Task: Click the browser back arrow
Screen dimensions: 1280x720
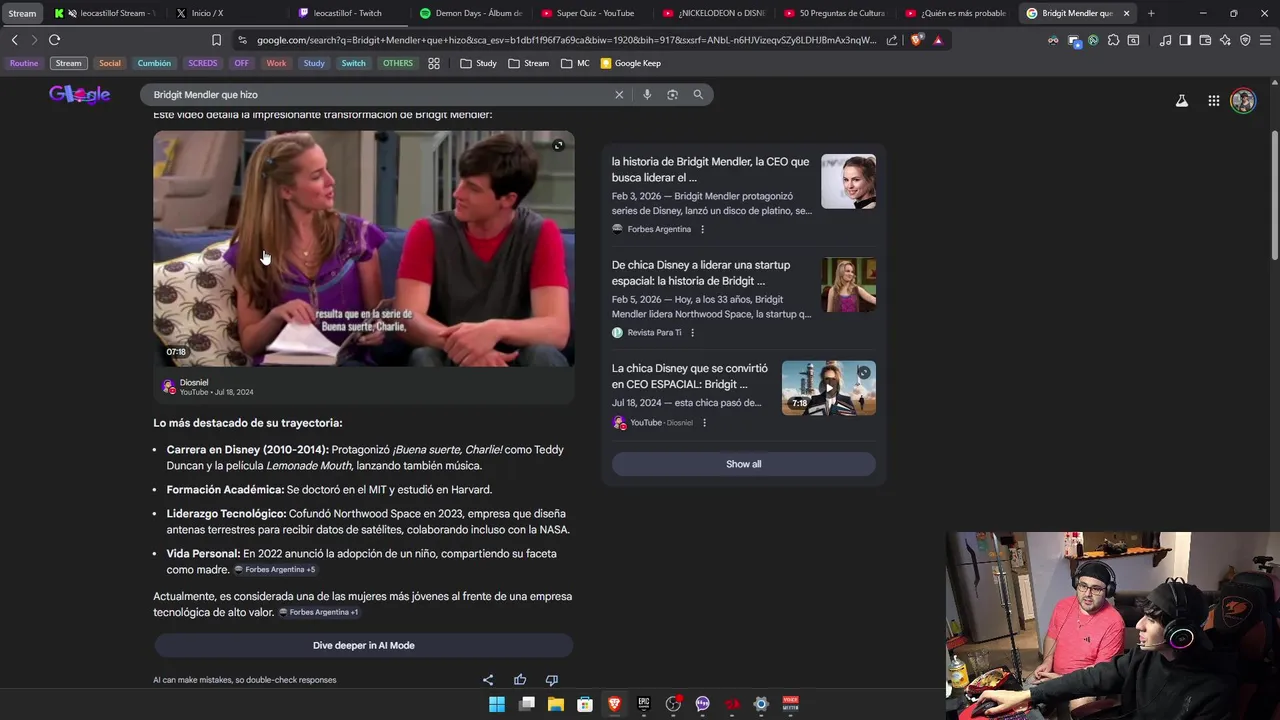Action: [14, 40]
